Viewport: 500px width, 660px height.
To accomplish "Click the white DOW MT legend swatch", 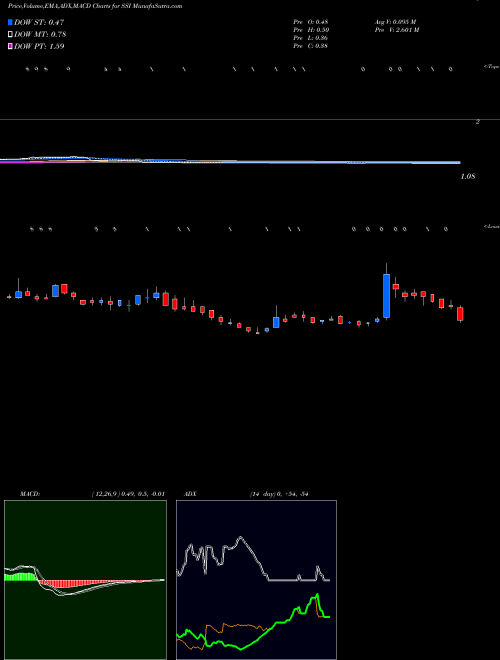I will point(11,34).
